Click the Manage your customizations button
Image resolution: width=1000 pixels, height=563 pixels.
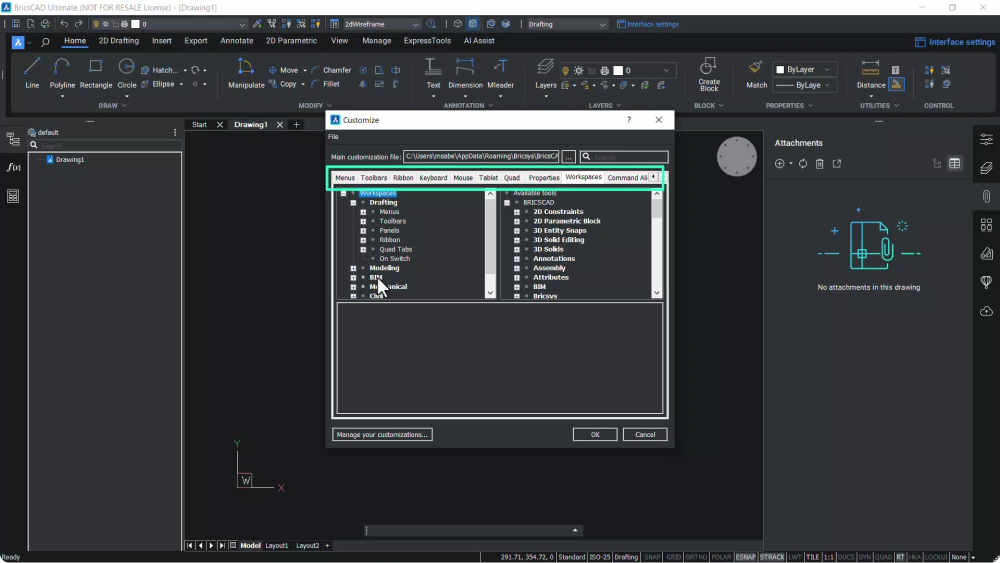tap(382, 435)
